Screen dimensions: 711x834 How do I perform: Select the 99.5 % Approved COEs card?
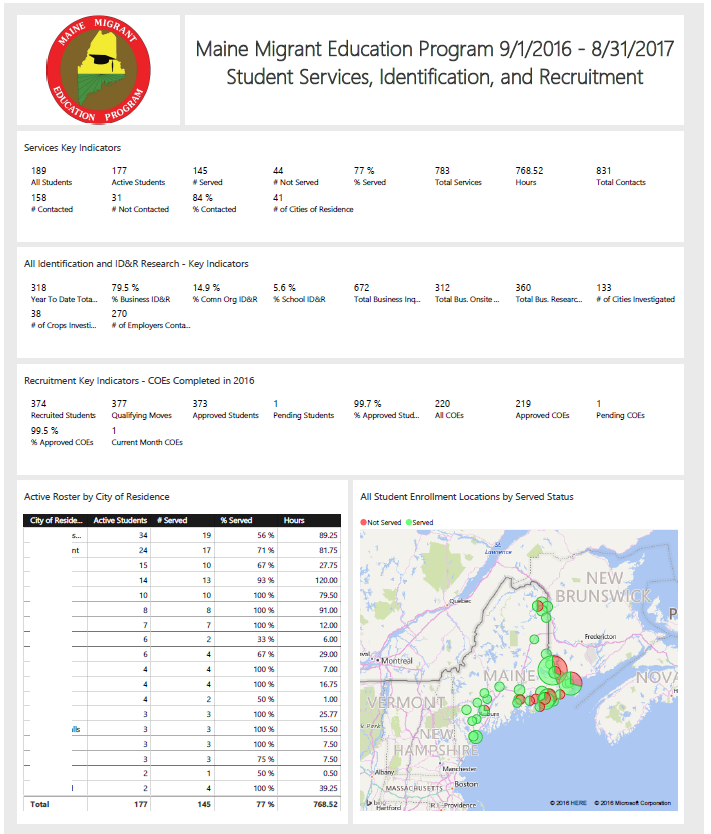62,436
